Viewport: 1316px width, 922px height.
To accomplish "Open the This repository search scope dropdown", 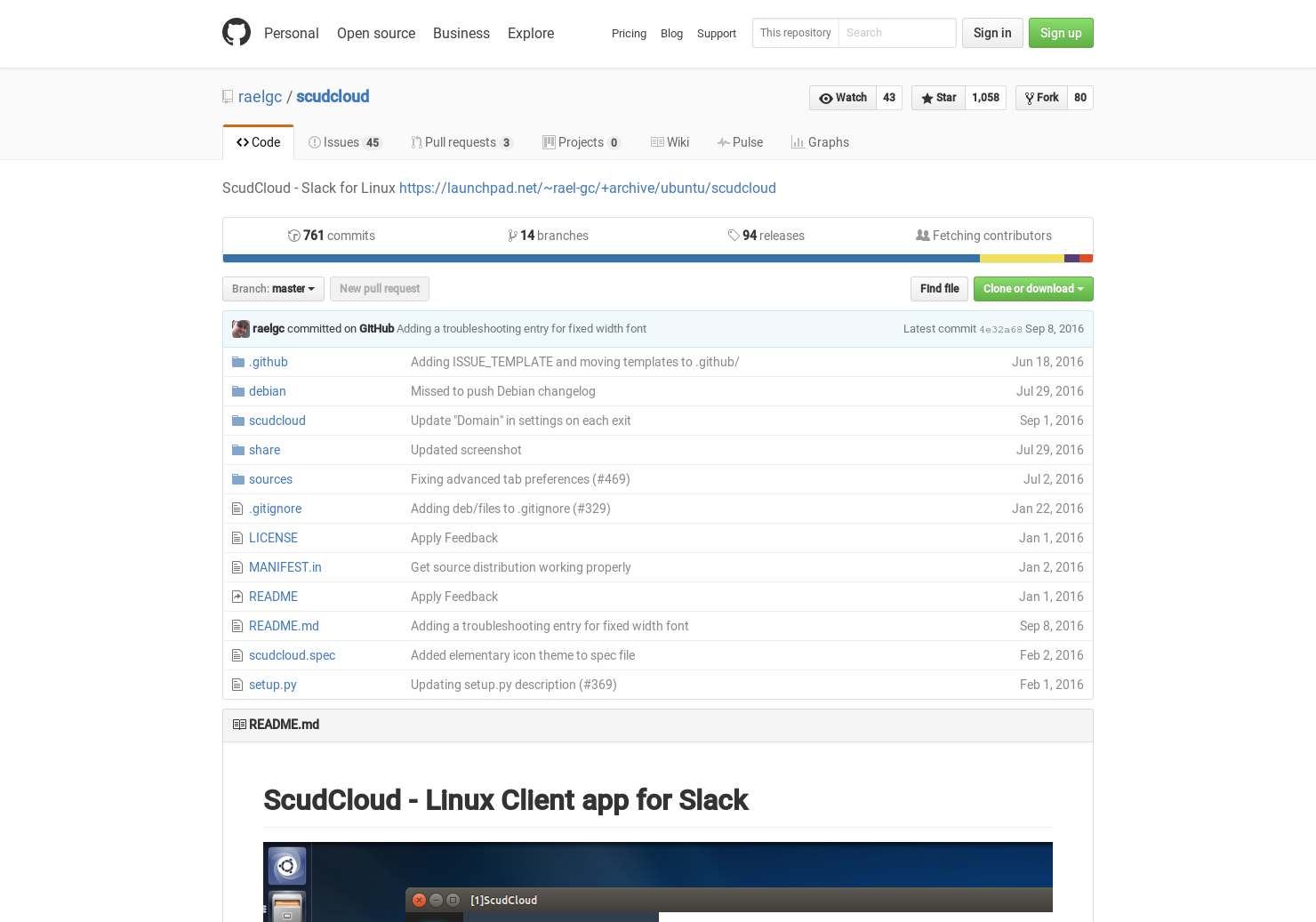I will pyautogui.click(x=795, y=33).
